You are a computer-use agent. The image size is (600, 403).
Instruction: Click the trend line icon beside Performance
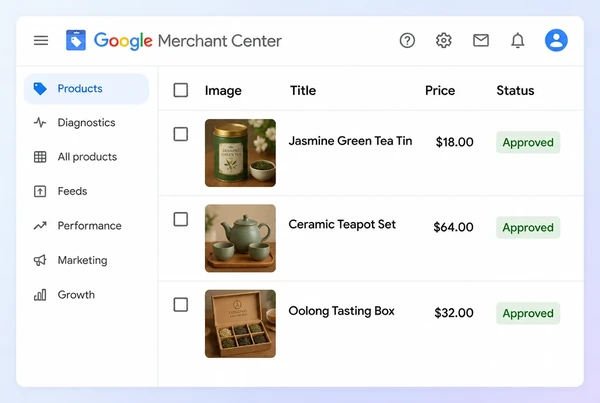[40, 226]
